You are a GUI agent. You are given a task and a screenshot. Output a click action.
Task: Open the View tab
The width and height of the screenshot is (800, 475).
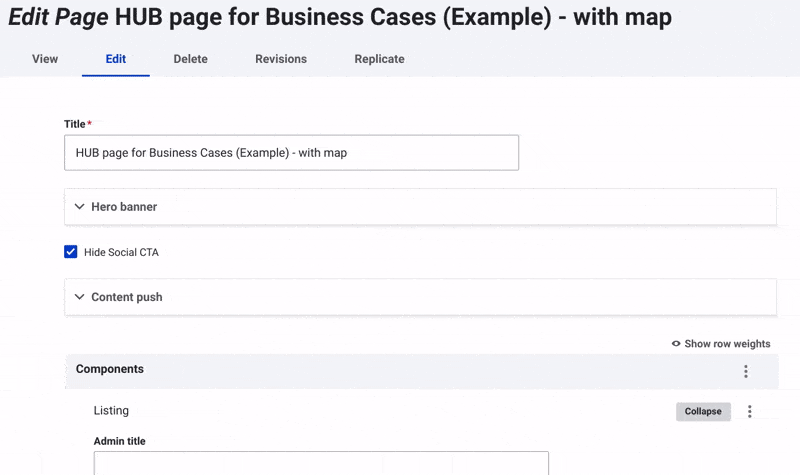(x=45, y=59)
